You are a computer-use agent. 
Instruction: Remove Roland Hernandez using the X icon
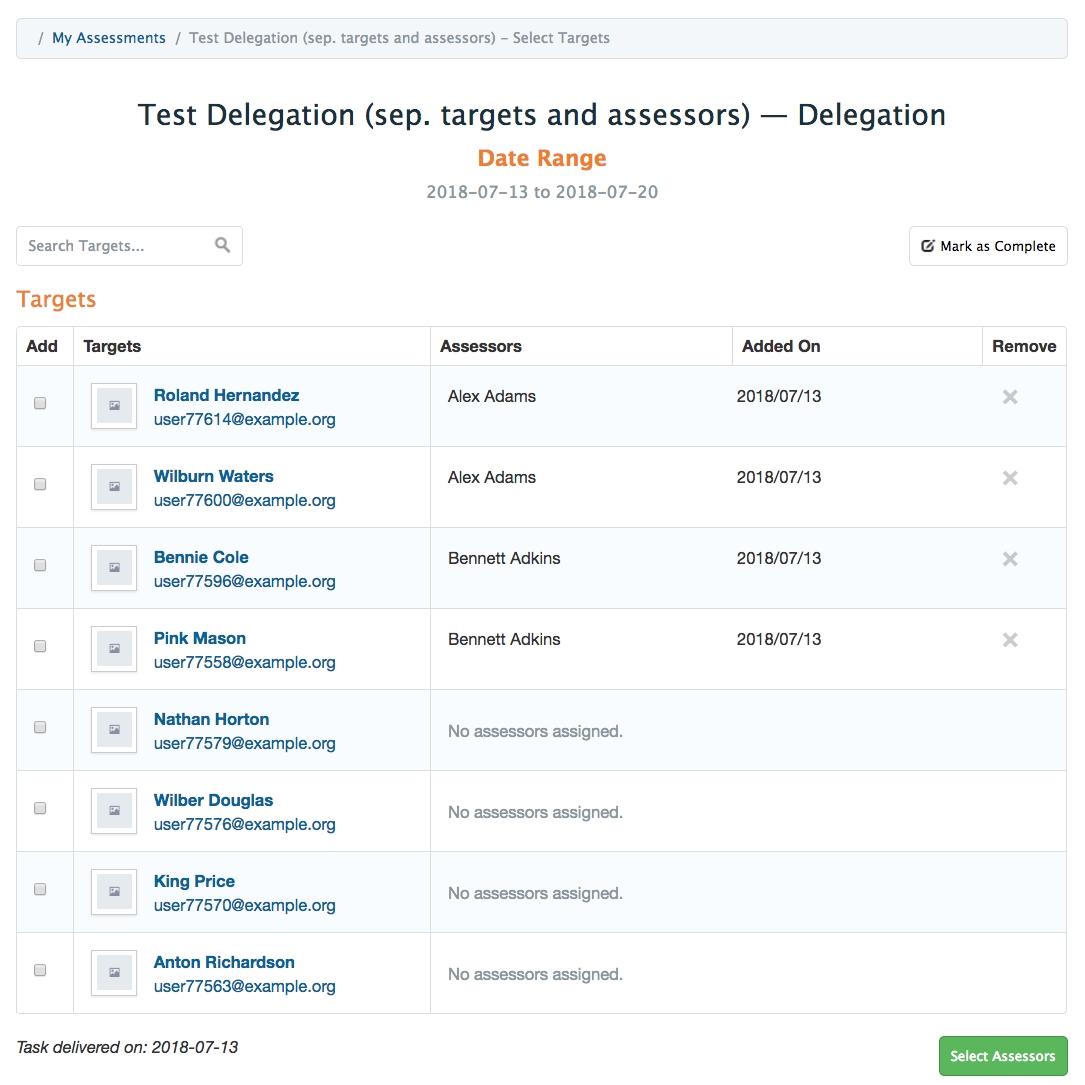click(1010, 397)
